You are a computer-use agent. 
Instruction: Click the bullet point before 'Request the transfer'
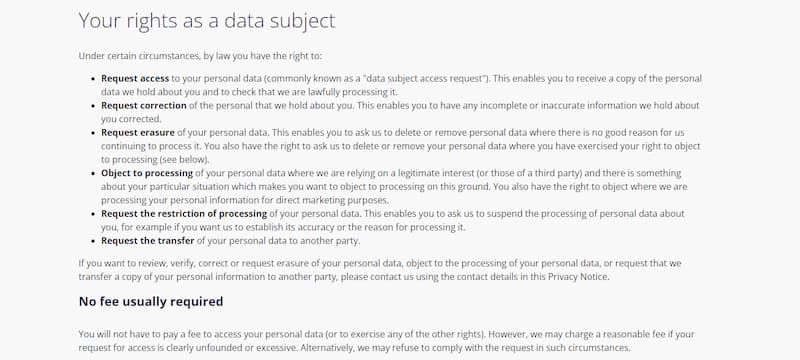(x=93, y=241)
